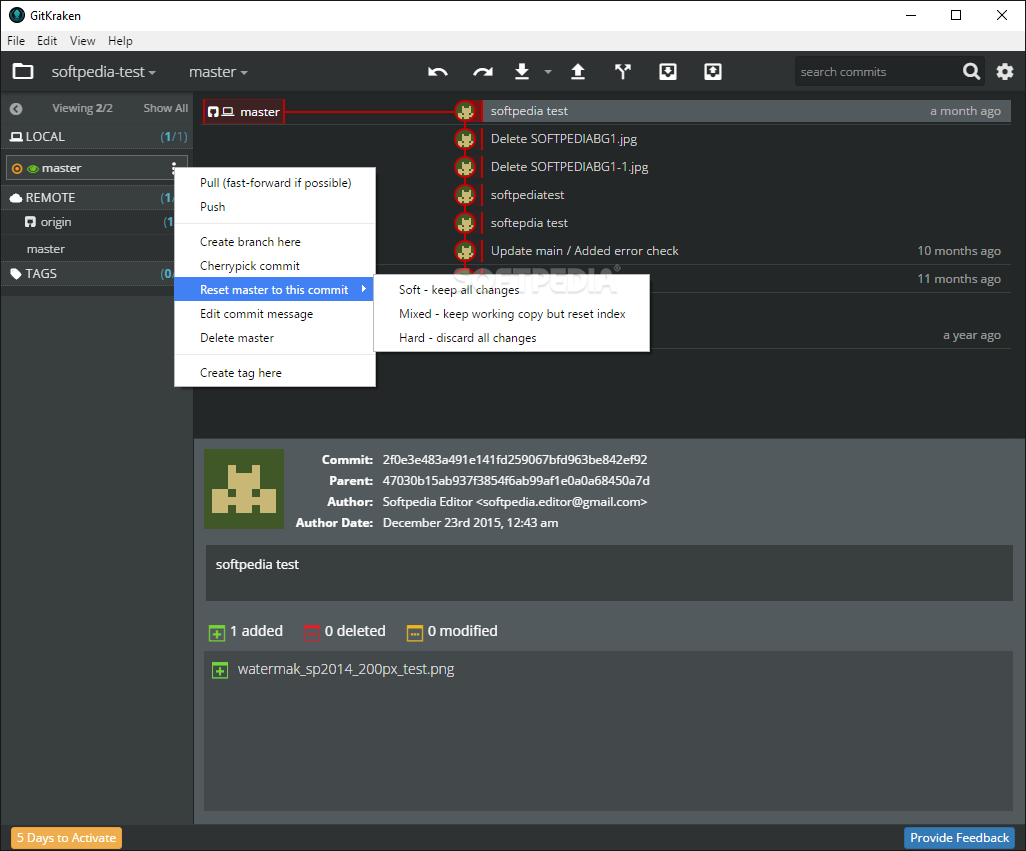This screenshot has height=851, width=1026.
Task: Click the search magnifier icon
Action: coord(972,71)
